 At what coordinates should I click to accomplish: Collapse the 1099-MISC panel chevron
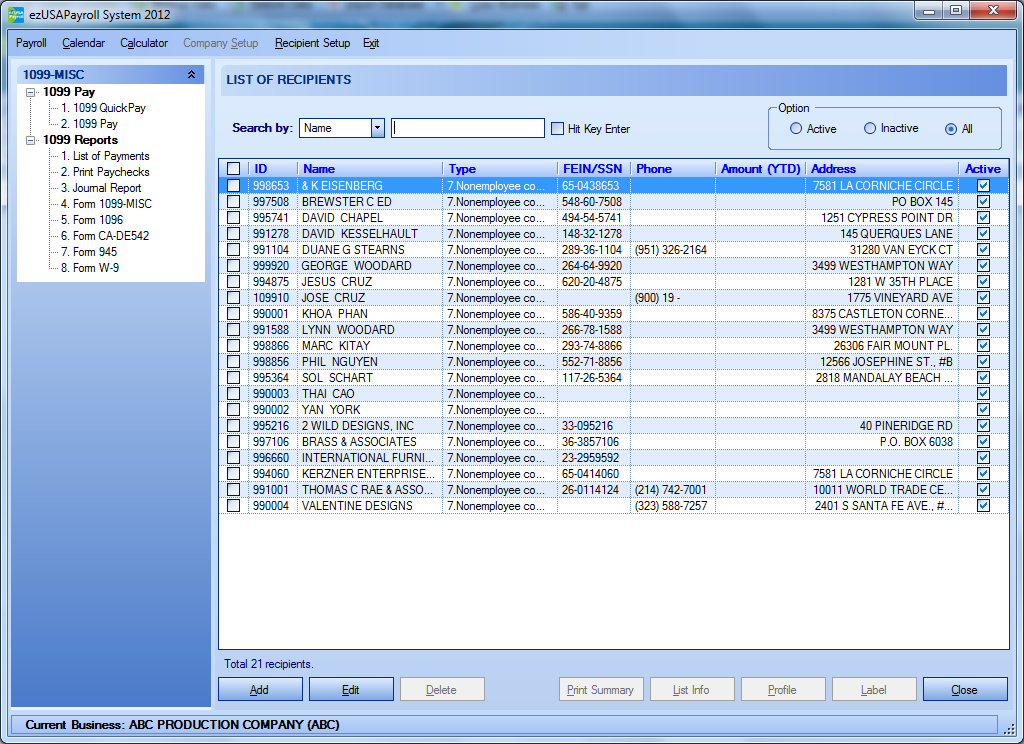pyautogui.click(x=191, y=74)
